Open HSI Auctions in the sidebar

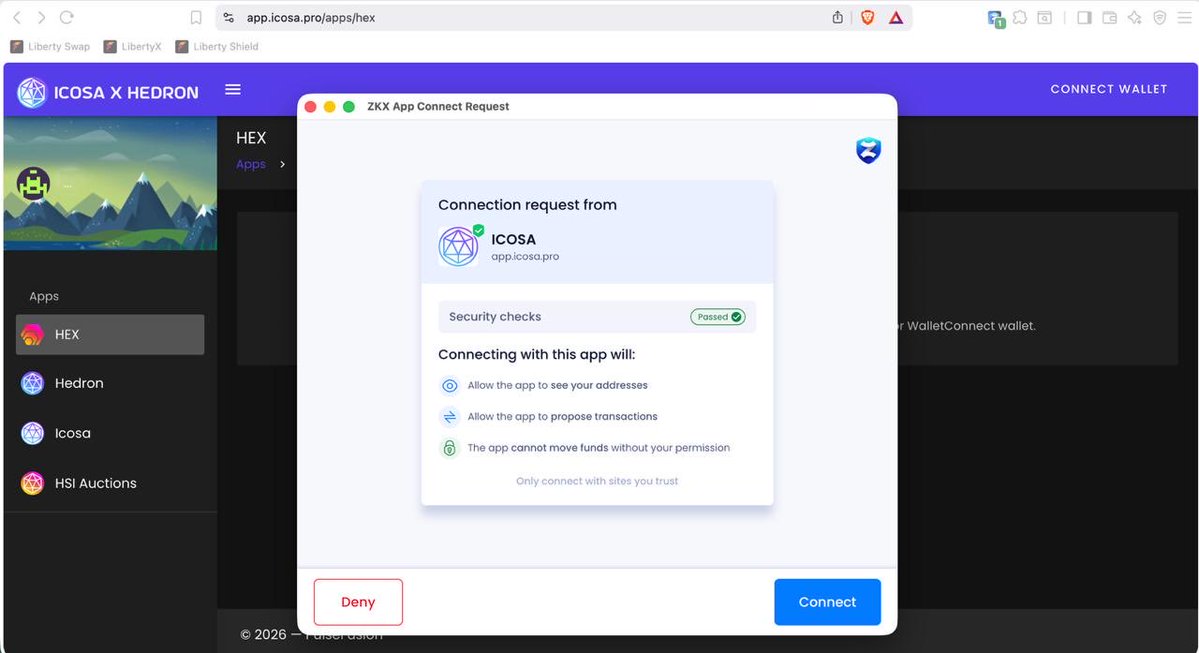(110, 483)
